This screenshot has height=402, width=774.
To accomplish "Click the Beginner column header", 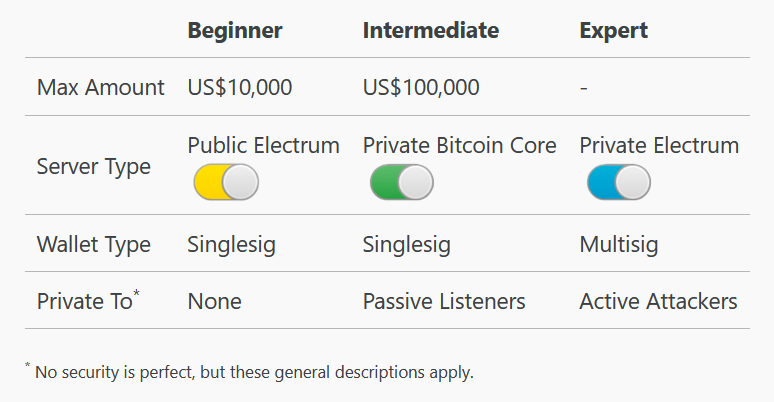I will (235, 30).
